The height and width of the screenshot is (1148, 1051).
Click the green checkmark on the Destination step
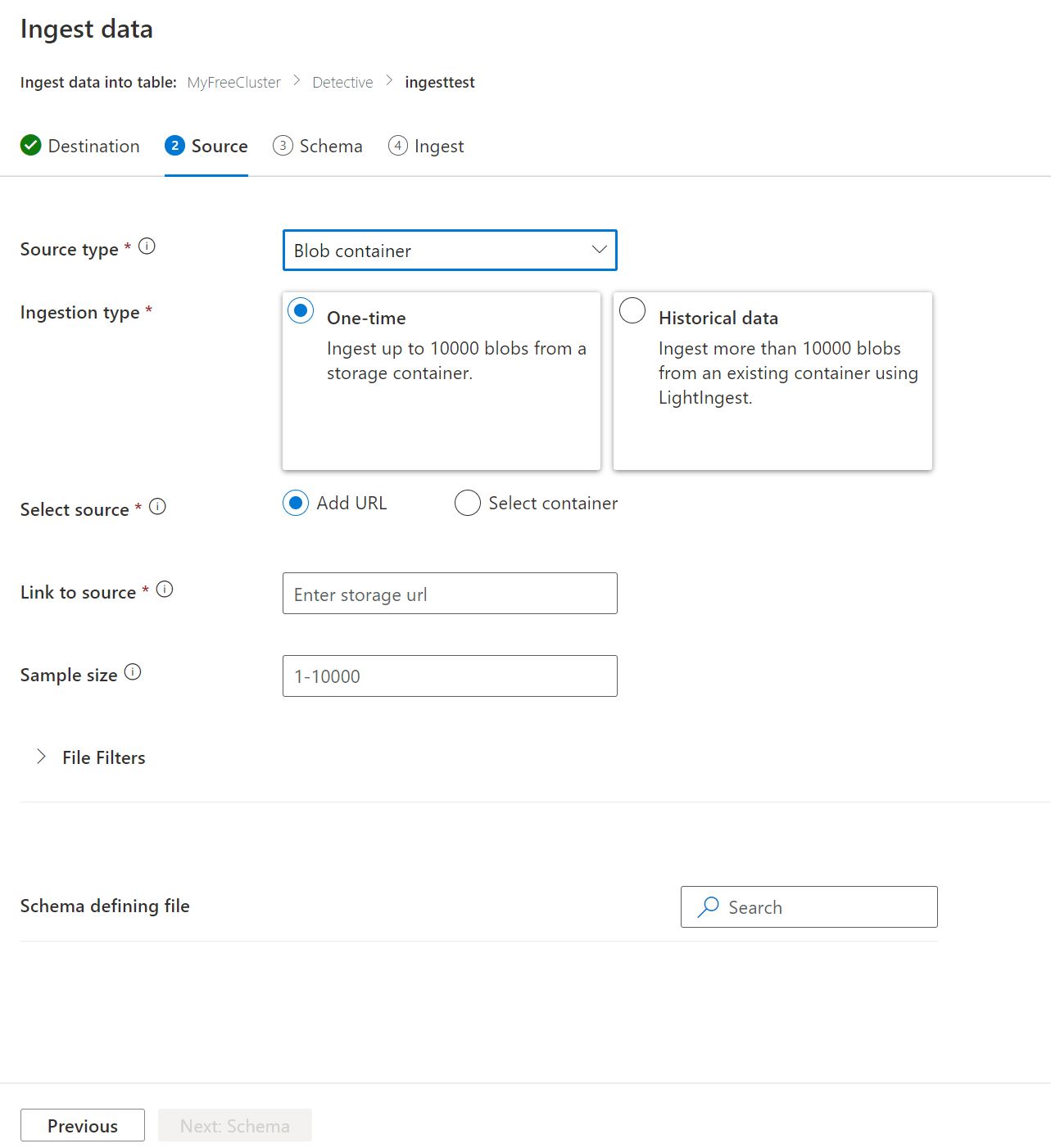[30, 145]
